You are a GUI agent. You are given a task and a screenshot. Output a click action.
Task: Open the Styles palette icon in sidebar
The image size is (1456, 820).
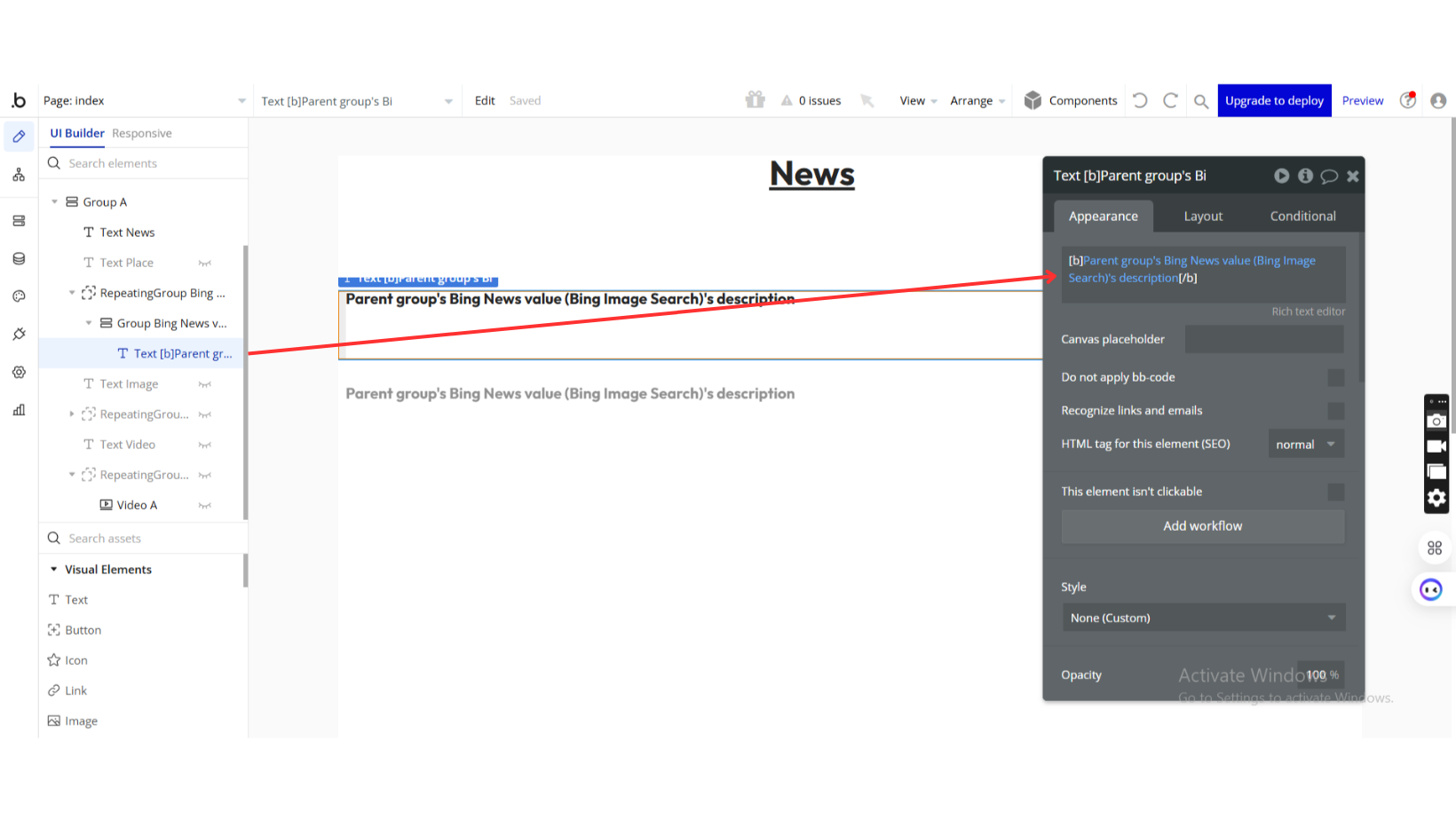coord(19,296)
